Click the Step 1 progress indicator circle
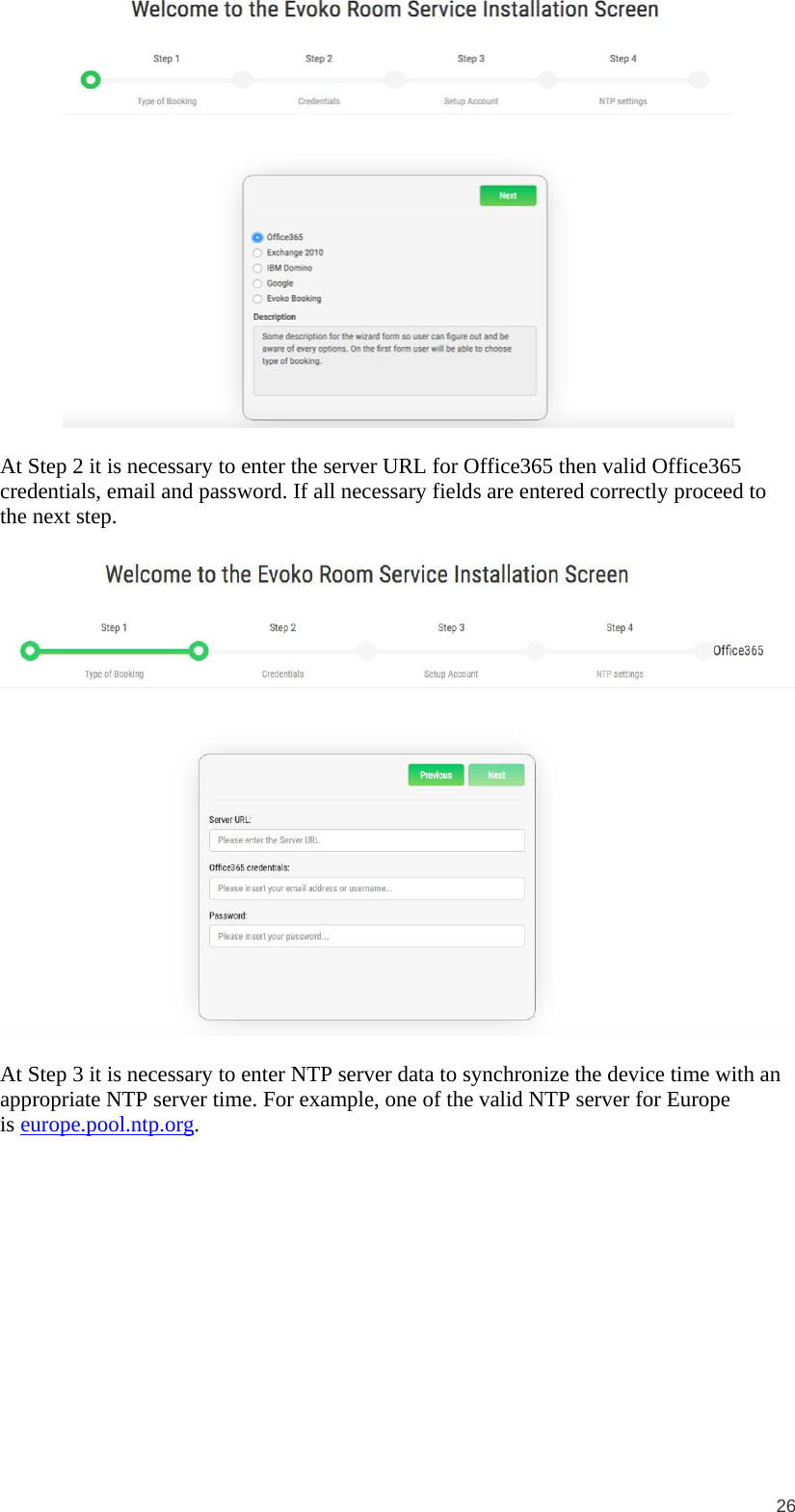Image resolution: width=795 pixels, height=1512 pixels. (x=91, y=80)
